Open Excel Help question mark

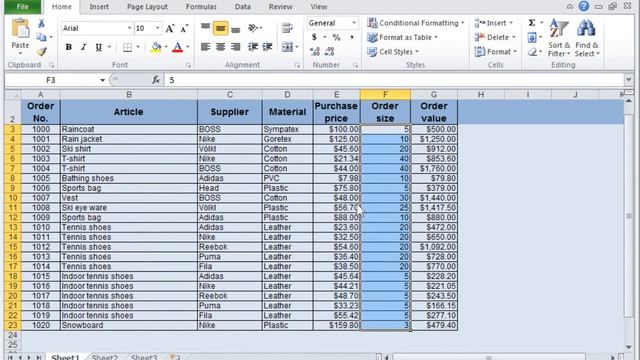click(x=584, y=6)
